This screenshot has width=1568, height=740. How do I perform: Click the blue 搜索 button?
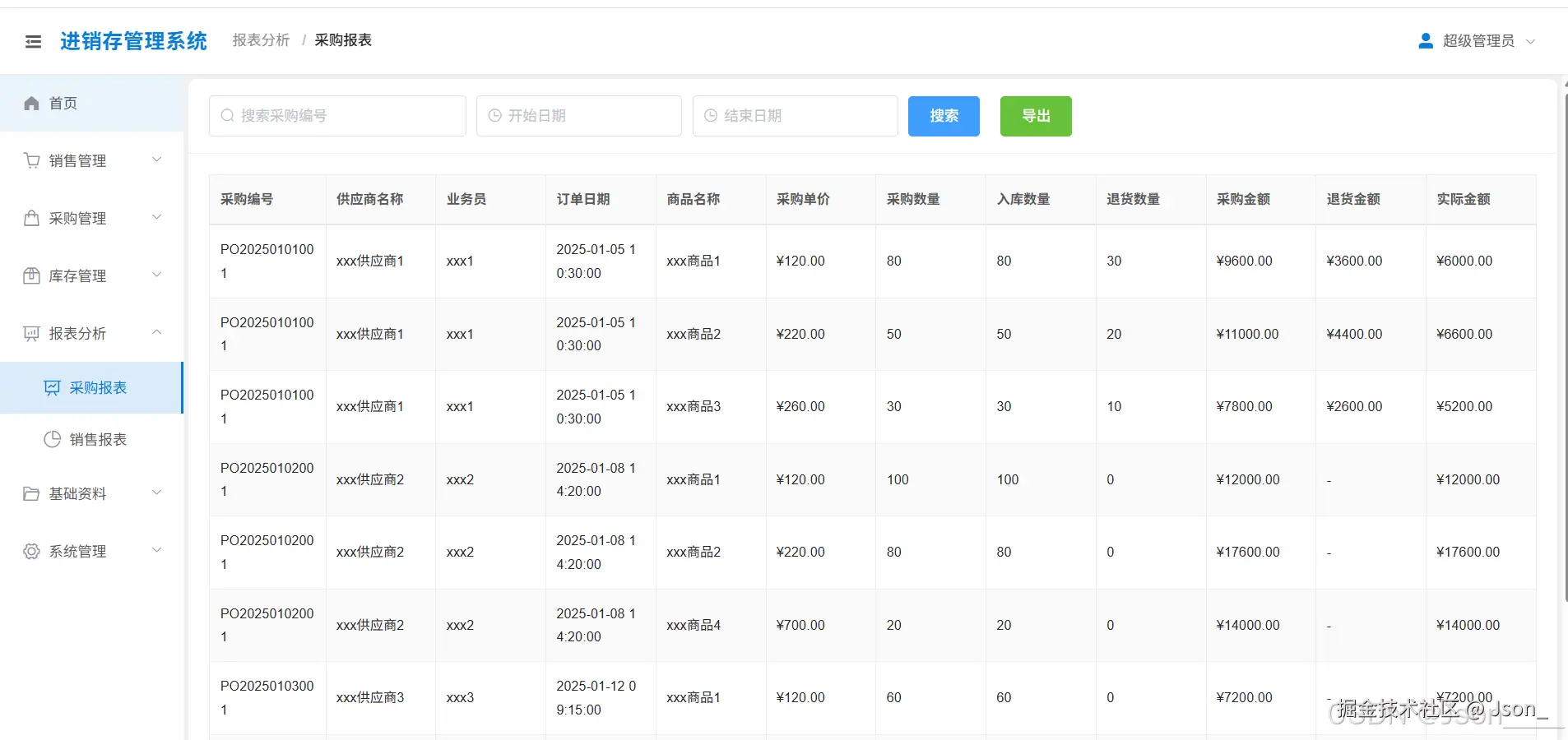[944, 116]
